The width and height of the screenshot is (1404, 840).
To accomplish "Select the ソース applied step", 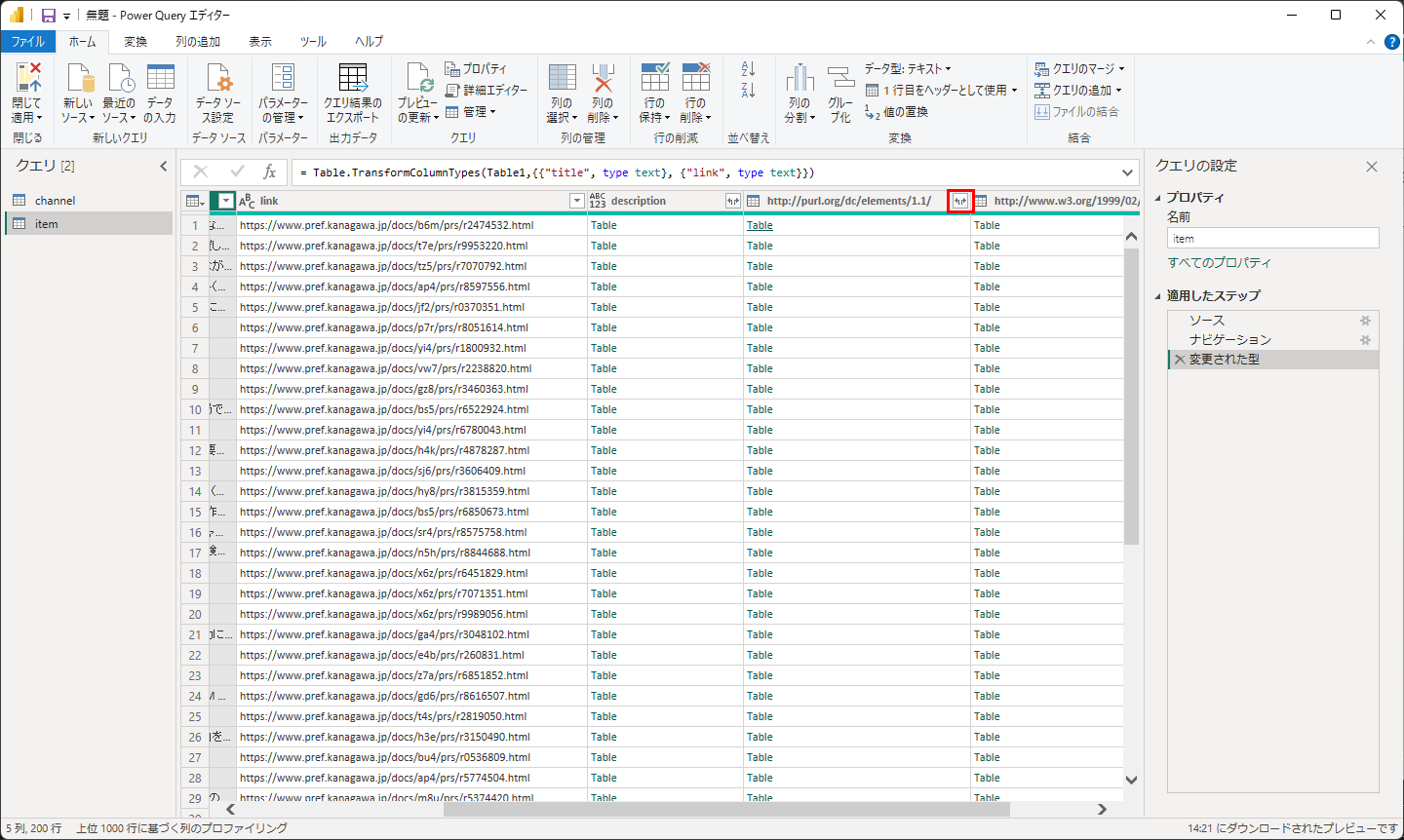I will [1273, 321].
